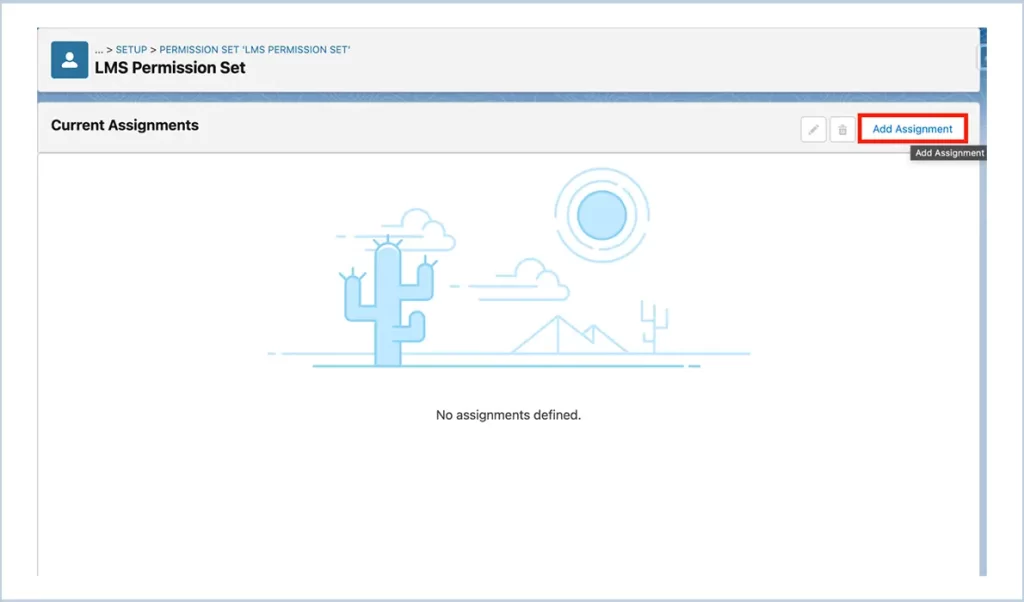Click the blue user permission set icon
This screenshot has height=602, width=1024.
click(x=69, y=60)
